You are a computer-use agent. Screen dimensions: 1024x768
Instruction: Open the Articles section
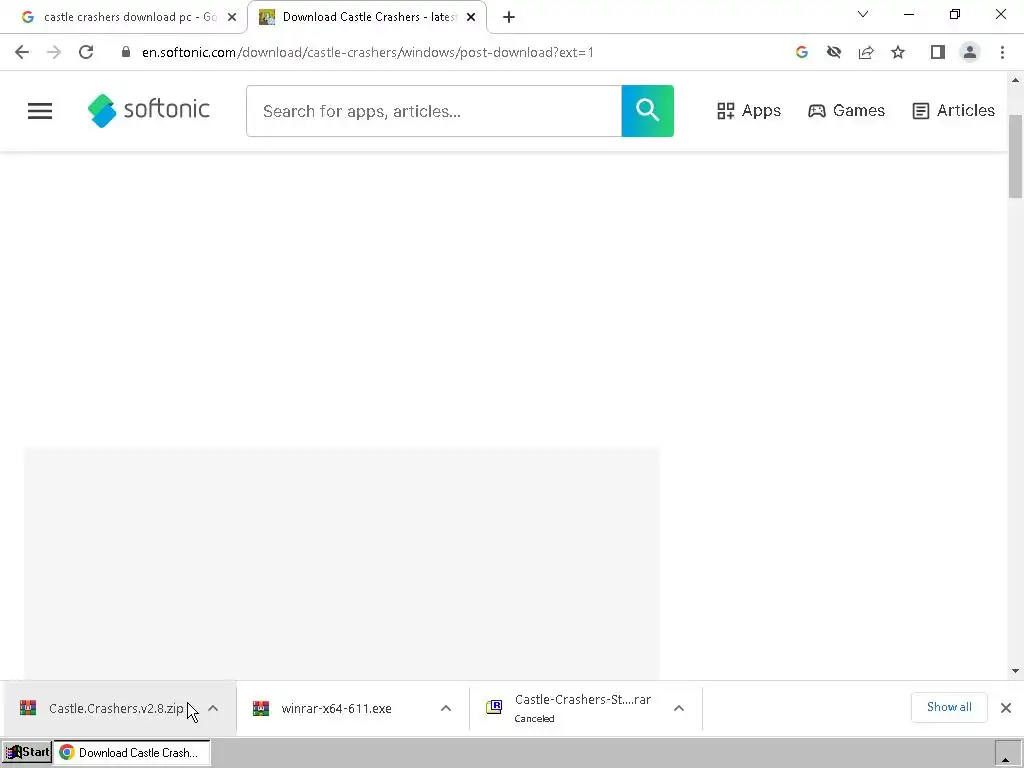(953, 110)
